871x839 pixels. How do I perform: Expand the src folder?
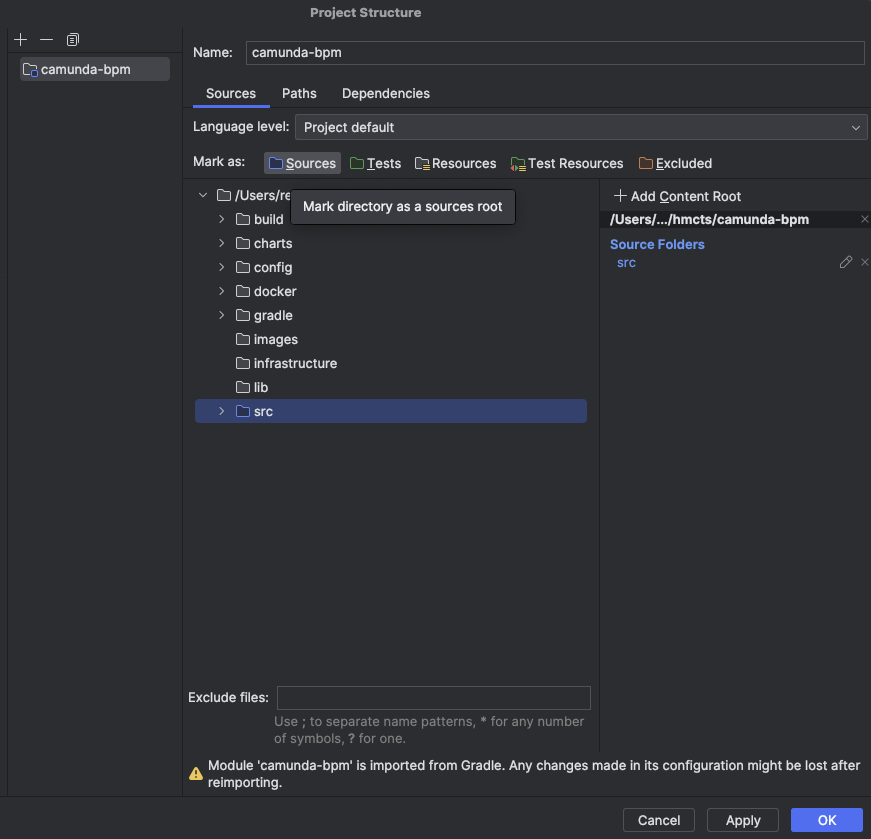click(222, 411)
